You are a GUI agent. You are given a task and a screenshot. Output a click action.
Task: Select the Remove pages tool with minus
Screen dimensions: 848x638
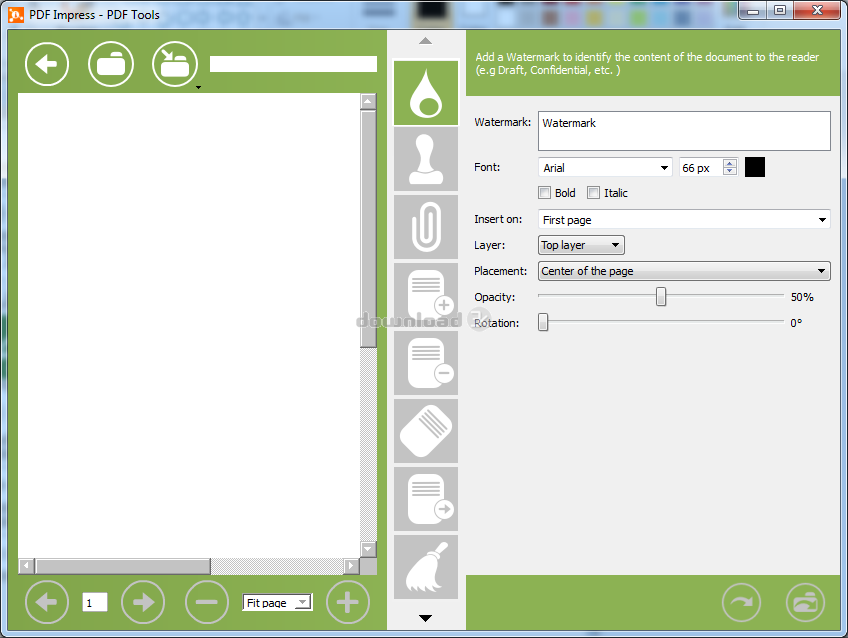pos(426,363)
